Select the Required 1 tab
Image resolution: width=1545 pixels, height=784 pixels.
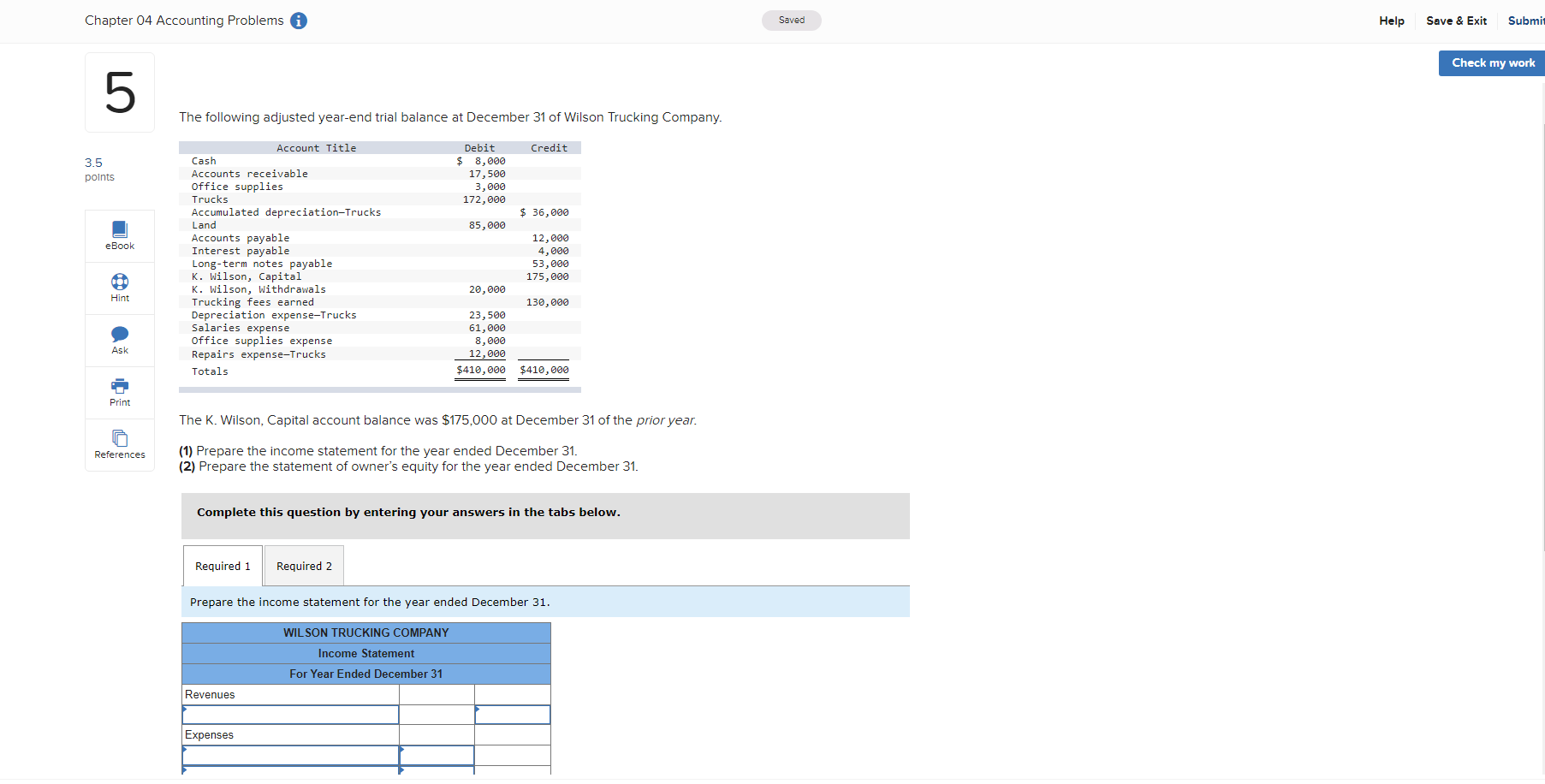(222, 566)
